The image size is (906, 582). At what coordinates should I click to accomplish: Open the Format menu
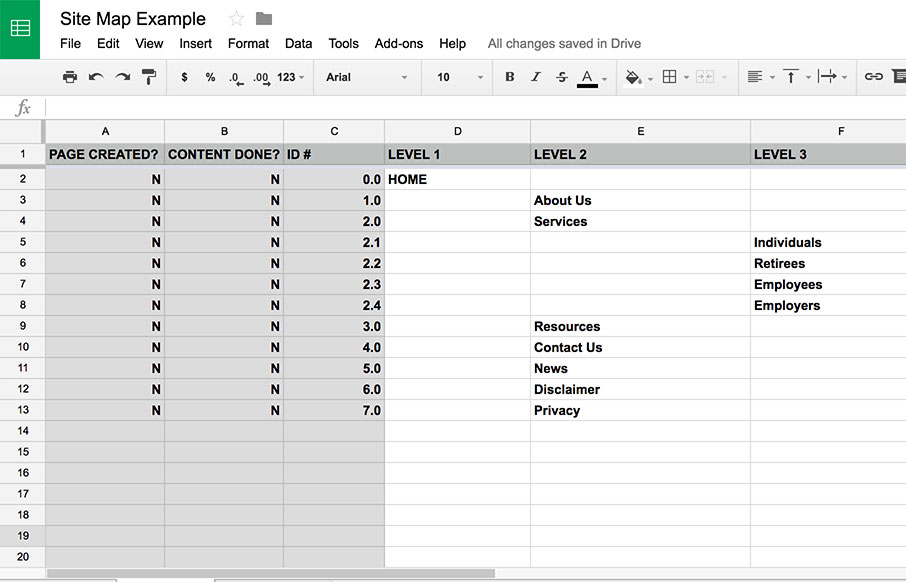point(248,44)
